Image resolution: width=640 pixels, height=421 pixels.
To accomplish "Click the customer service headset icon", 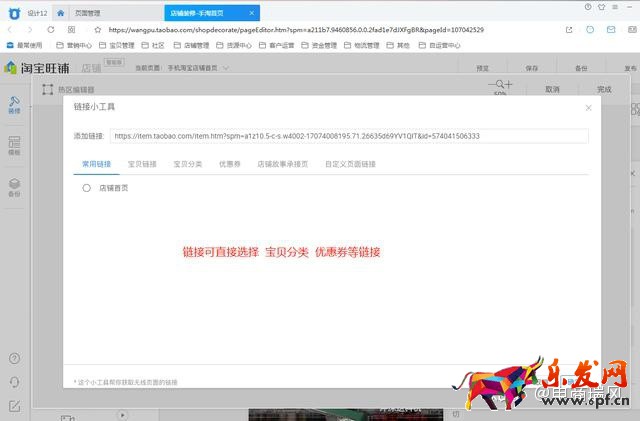I will tap(14, 382).
